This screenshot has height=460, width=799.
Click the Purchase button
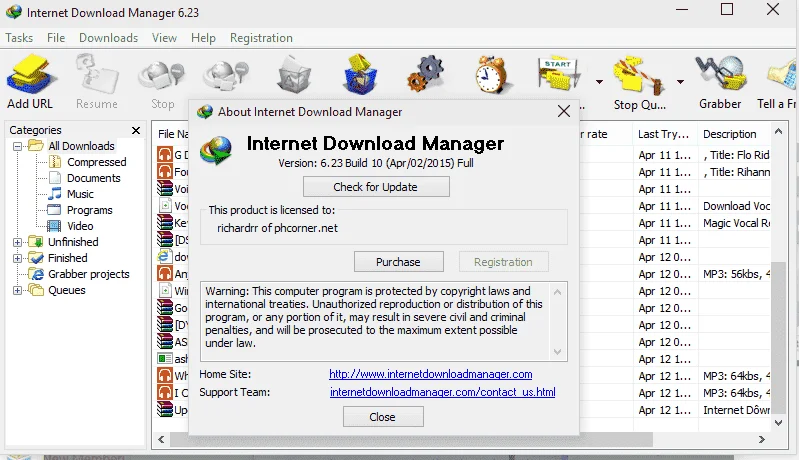398,262
